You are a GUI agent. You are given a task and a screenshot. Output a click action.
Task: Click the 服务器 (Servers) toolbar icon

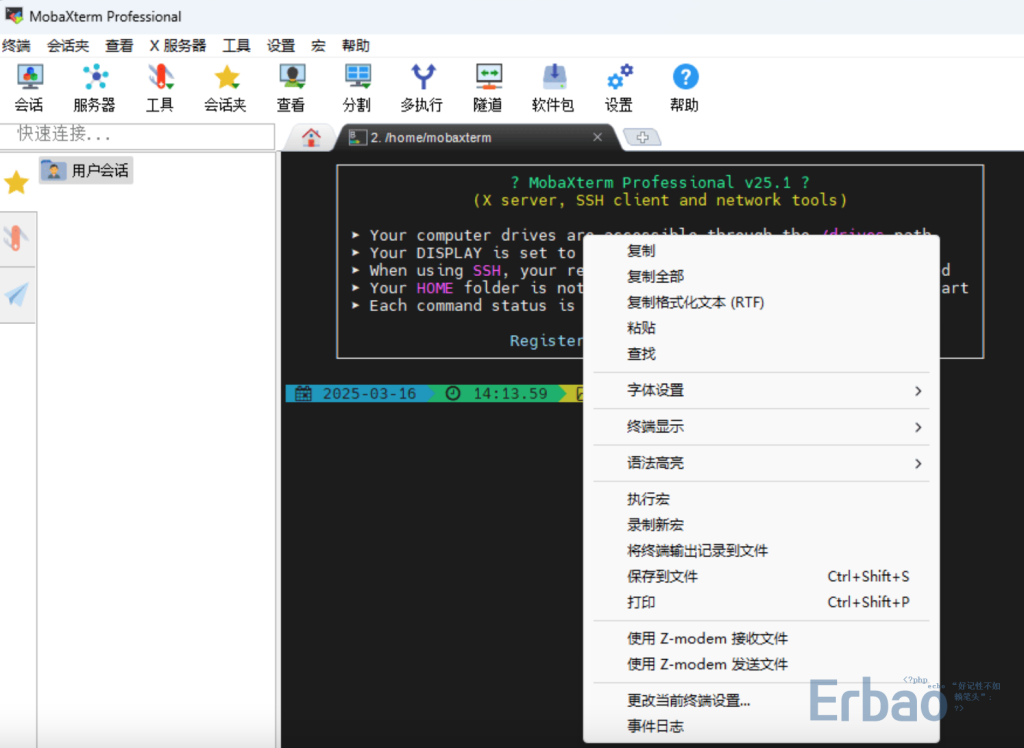(95, 88)
